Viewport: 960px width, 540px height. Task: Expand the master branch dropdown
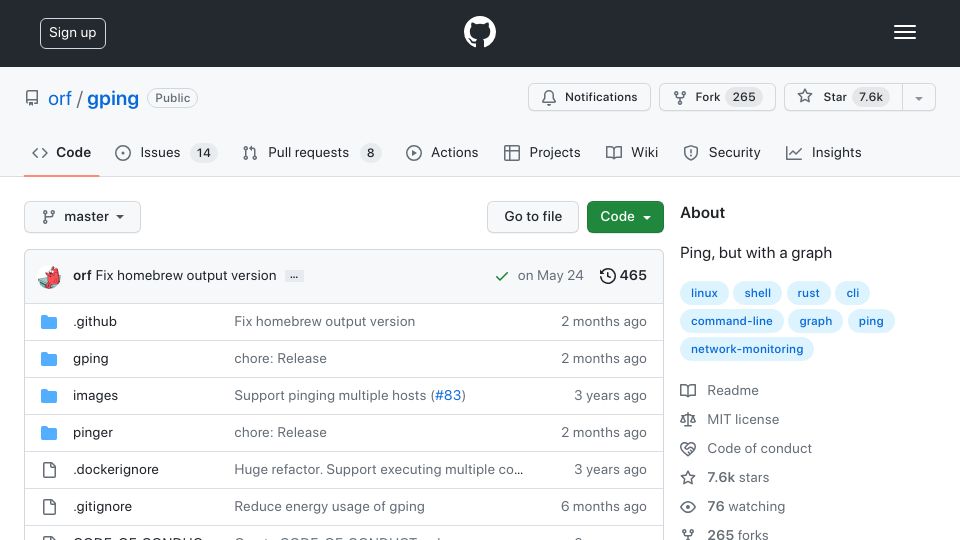coord(83,217)
